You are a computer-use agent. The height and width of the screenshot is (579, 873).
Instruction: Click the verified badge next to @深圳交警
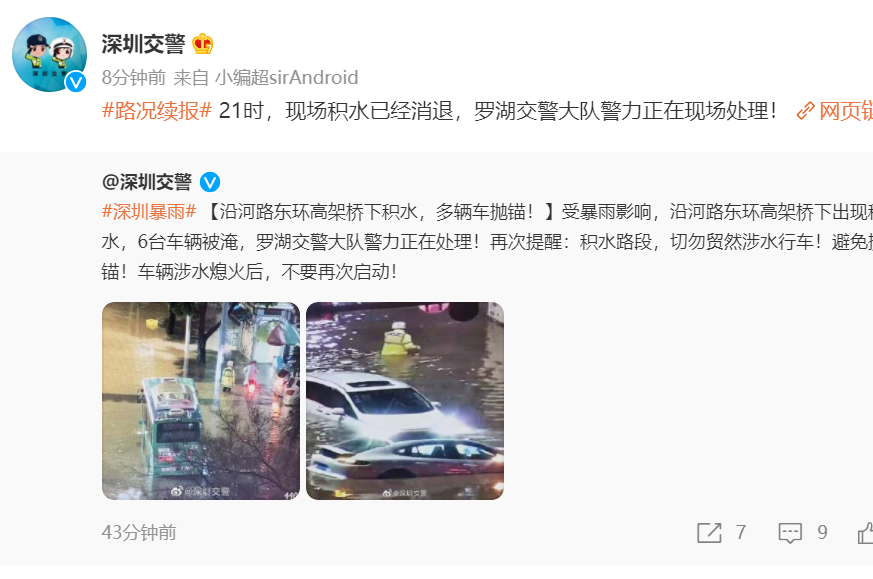[x=210, y=182]
